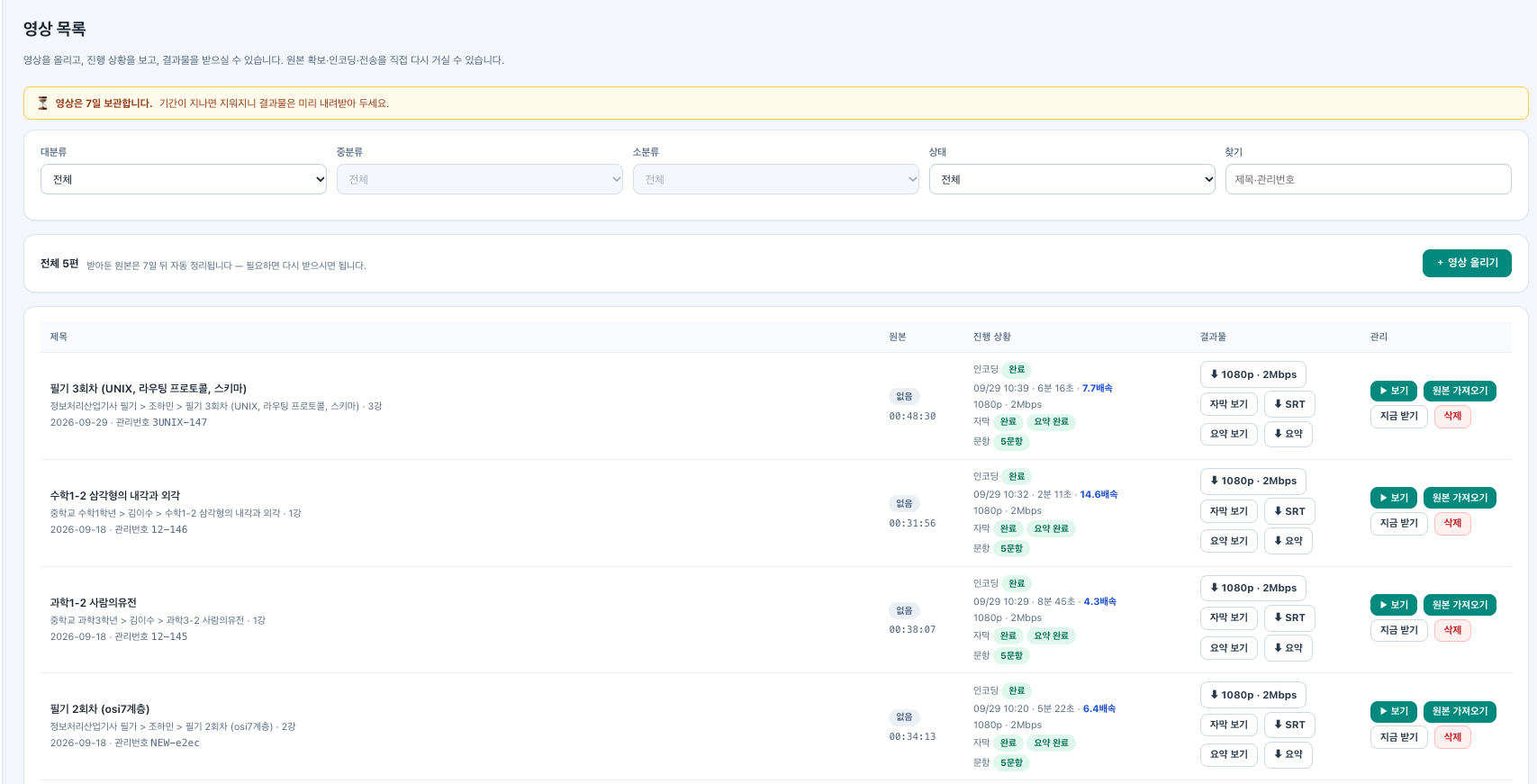Expand the 소분류 dropdown
The image size is (1537, 784).
pos(776,179)
